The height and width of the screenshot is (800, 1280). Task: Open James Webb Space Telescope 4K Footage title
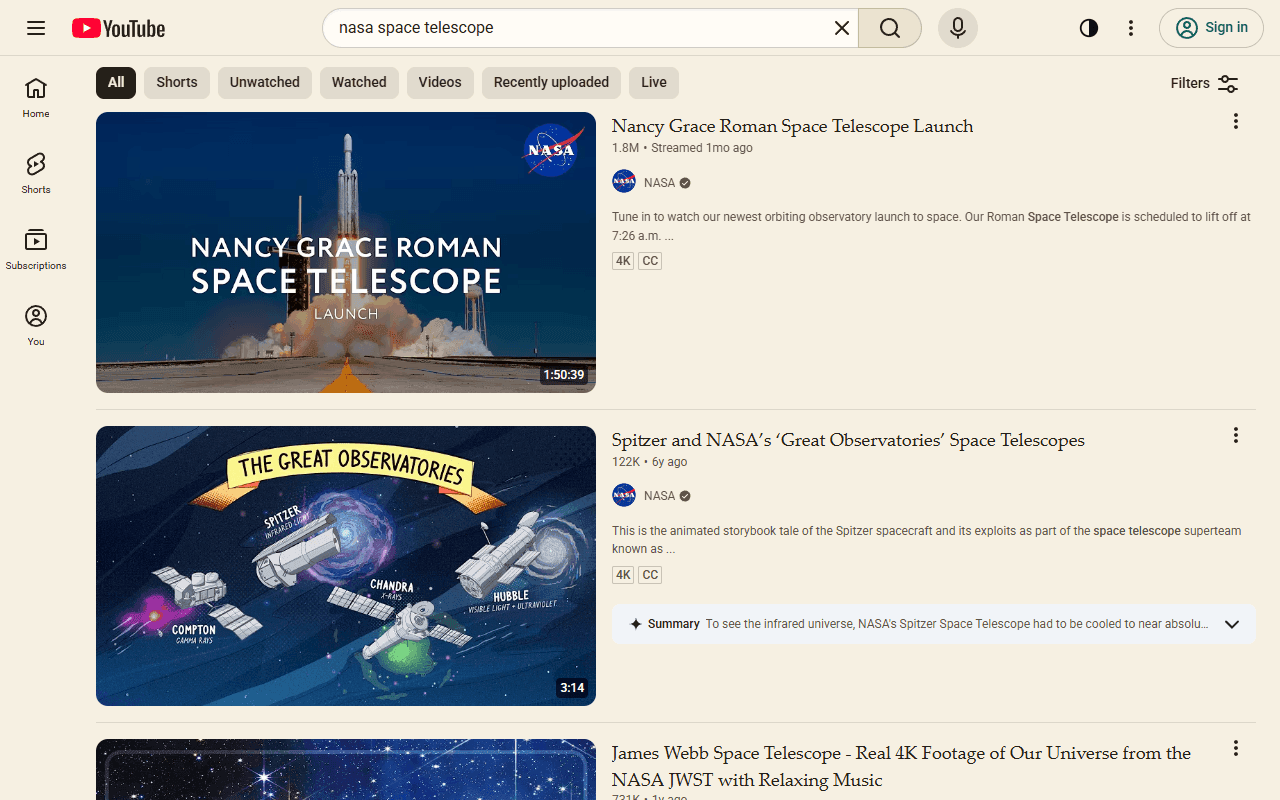point(901,767)
